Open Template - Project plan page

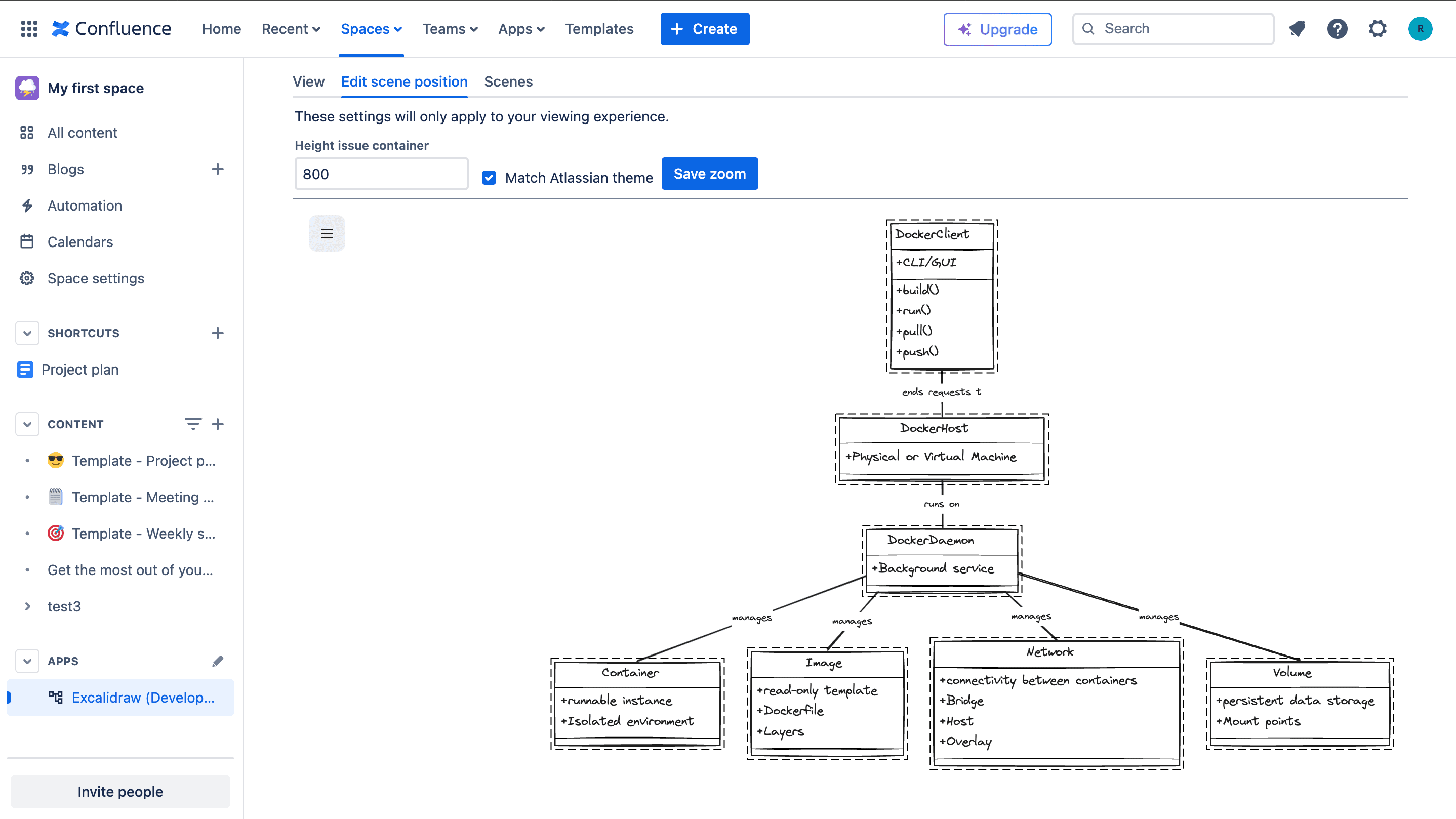tap(144, 461)
